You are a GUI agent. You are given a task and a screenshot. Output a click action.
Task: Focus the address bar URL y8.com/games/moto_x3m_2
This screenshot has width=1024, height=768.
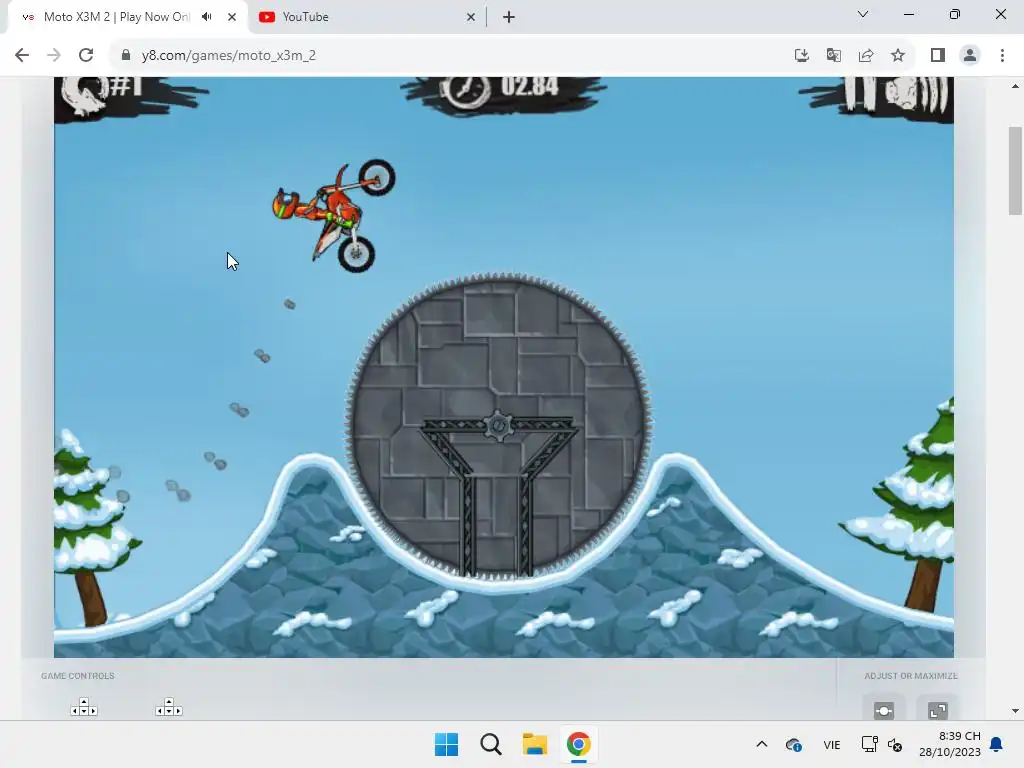[229, 55]
